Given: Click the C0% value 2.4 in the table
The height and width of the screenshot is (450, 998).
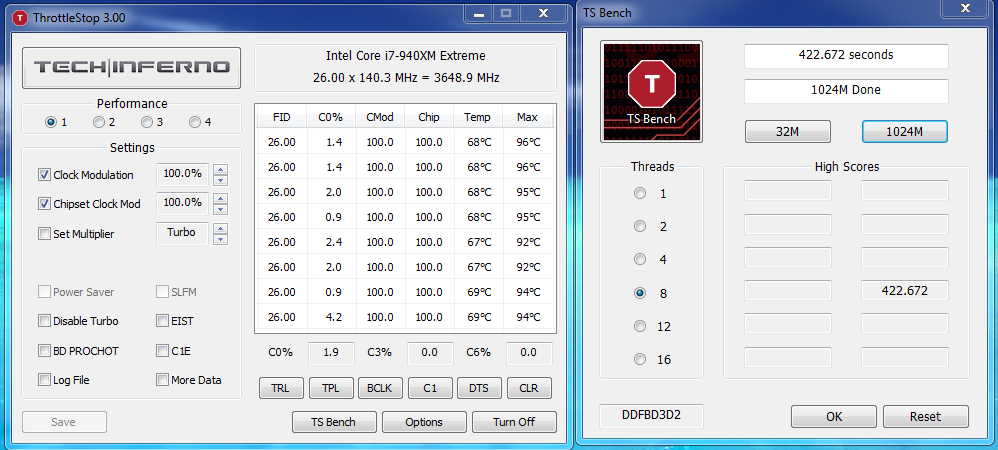Looking at the screenshot, I should tap(334, 242).
